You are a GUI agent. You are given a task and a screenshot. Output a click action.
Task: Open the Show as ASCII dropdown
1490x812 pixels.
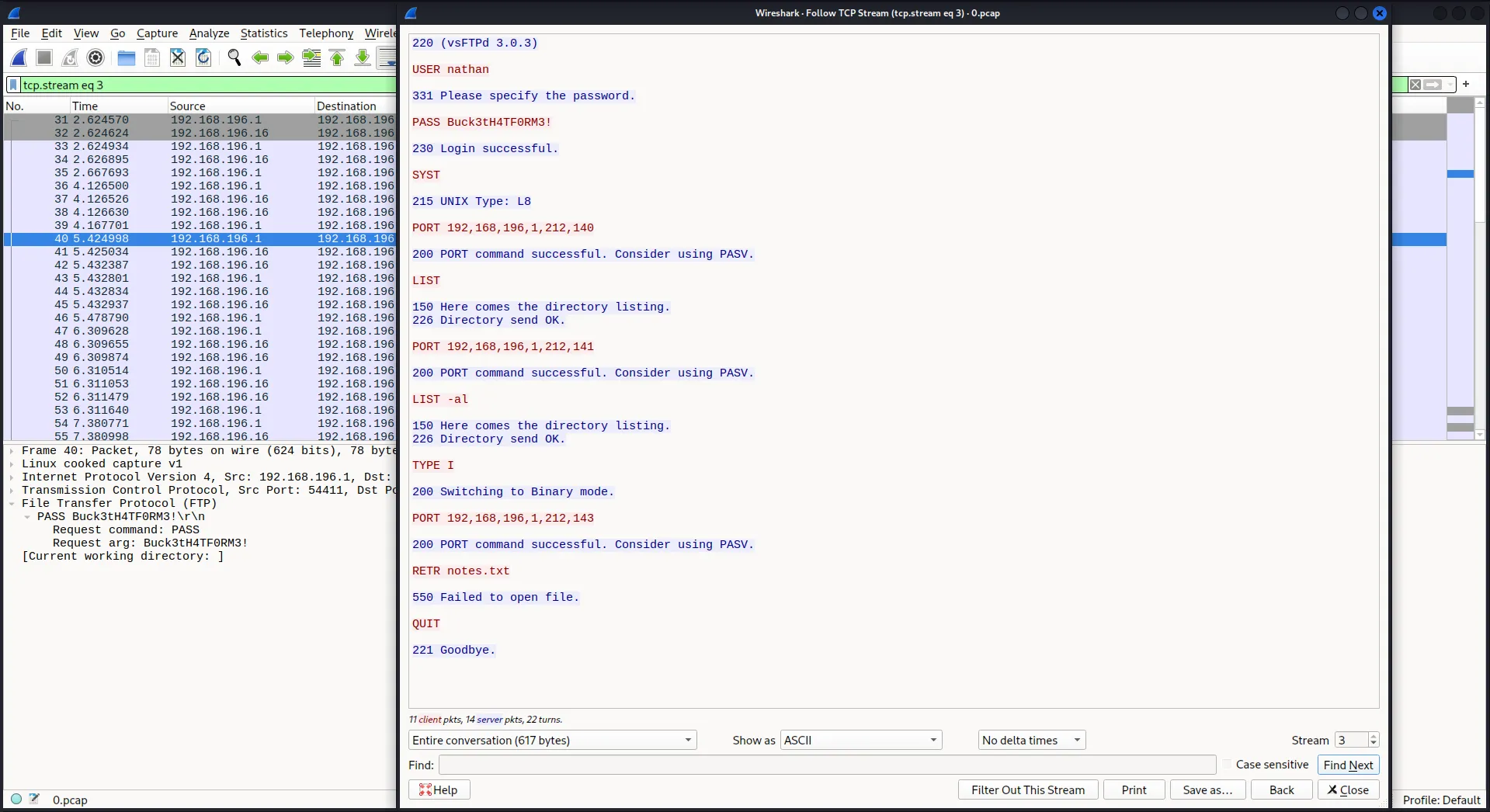(x=860, y=741)
